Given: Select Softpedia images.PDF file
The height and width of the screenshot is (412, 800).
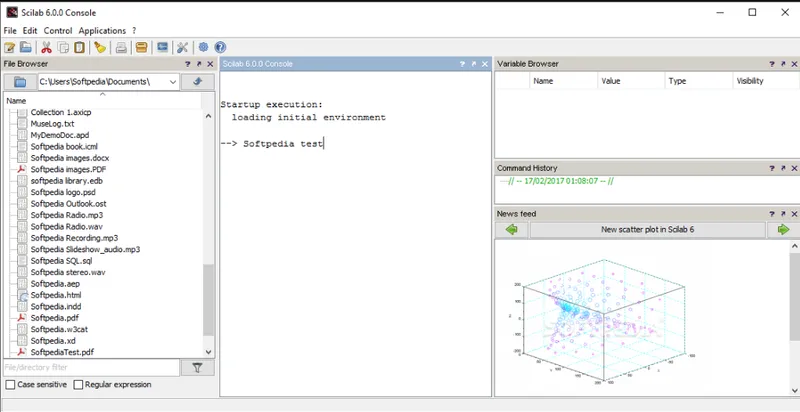Looking at the screenshot, I should click(68, 170).
